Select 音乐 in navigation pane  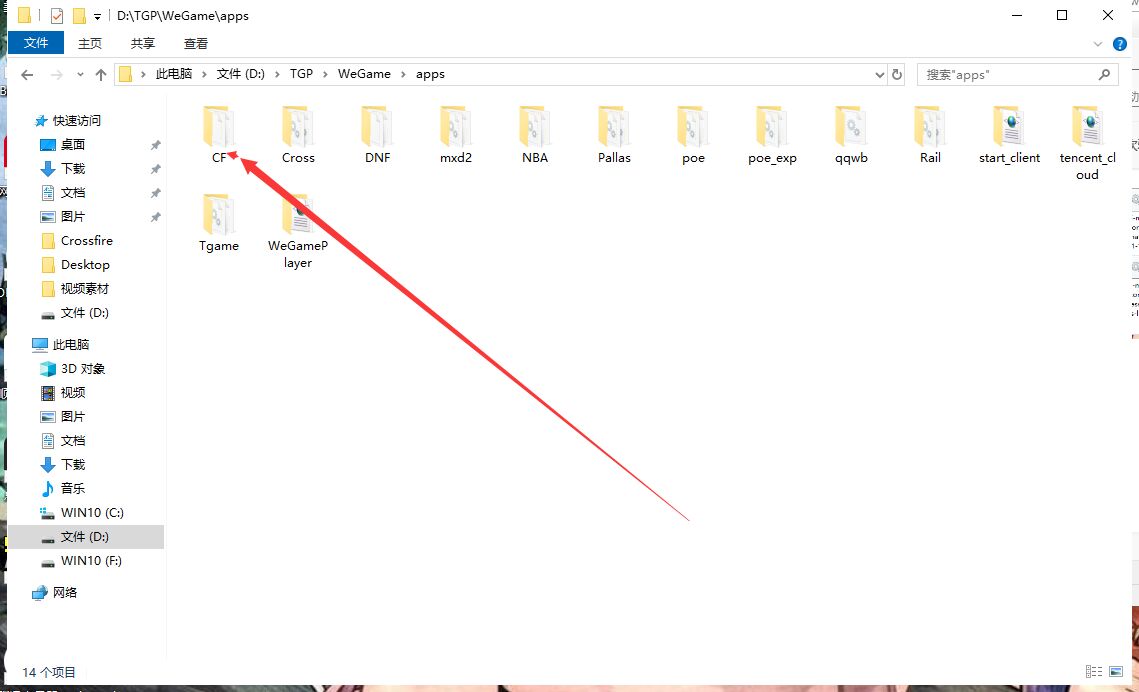pos(73,488)
